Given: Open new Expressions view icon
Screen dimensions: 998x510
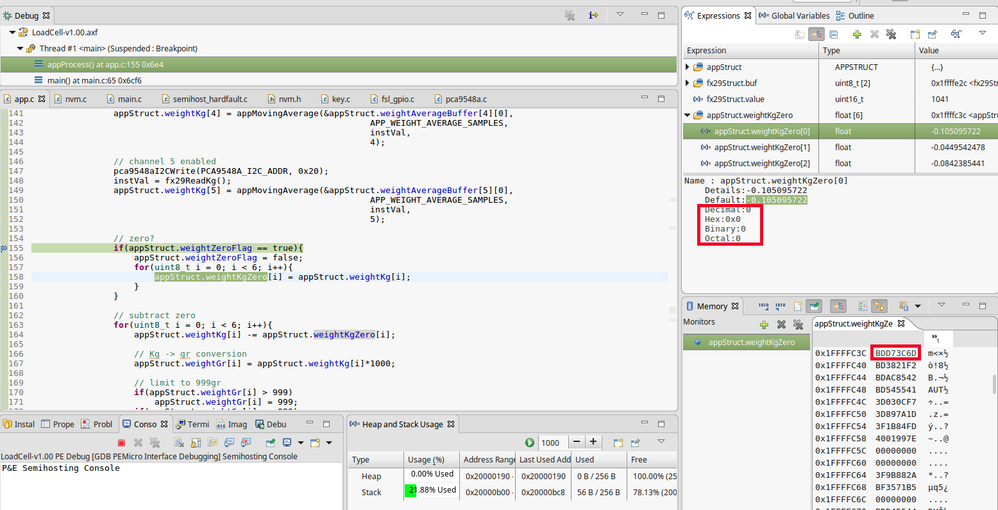Looking at the screenshot, I should pos(916,34).
